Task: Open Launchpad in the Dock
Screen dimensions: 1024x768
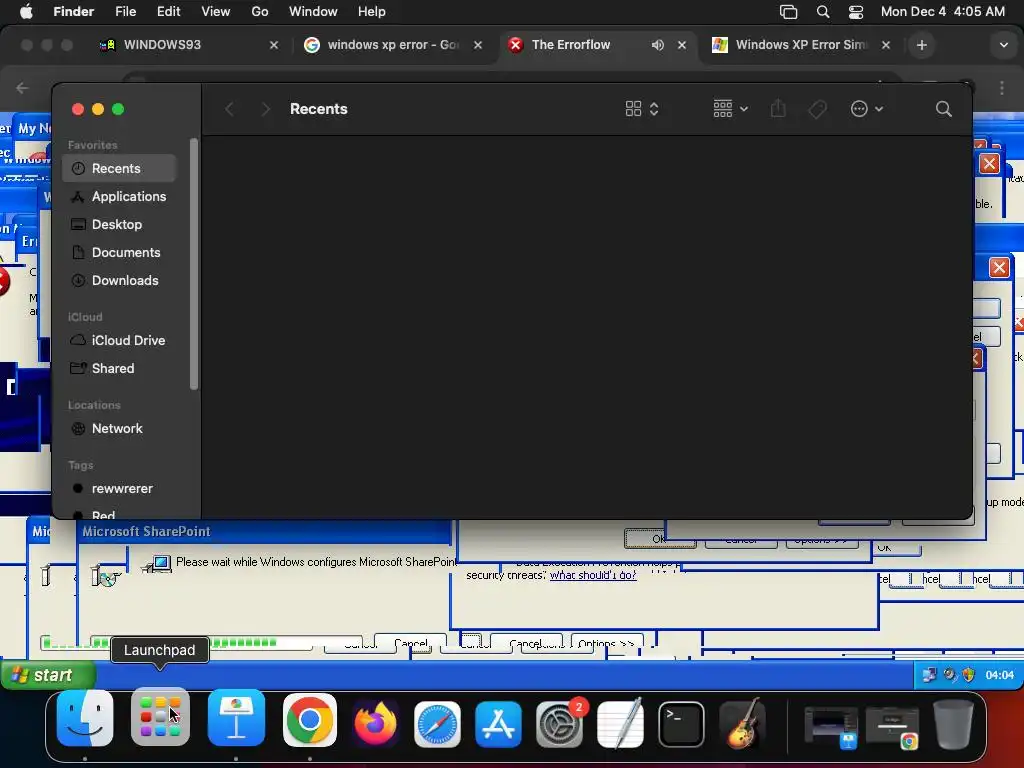Action: pyautogui.click(x=160, y=718)
